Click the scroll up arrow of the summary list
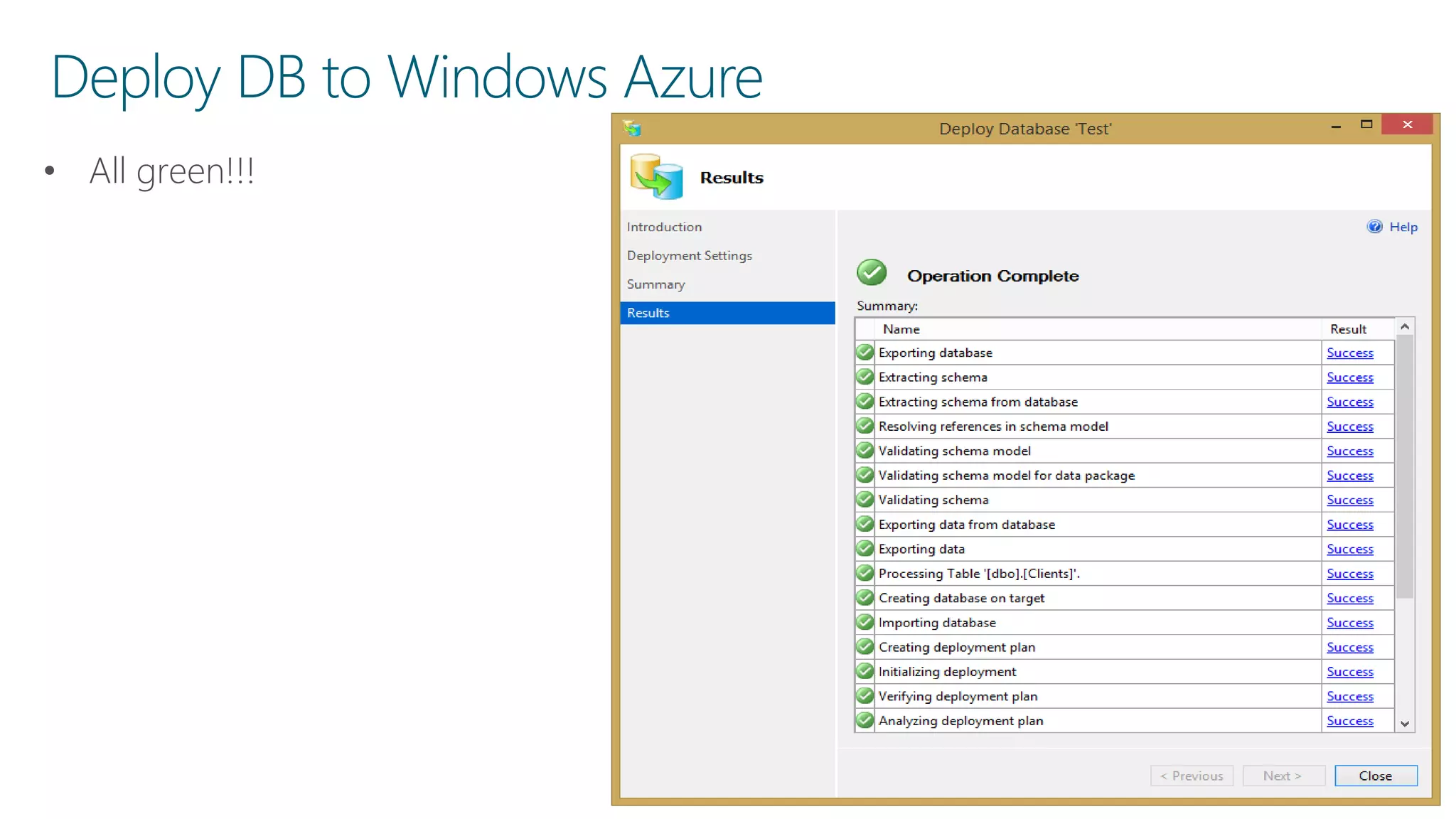Viewport: 1456px width, 819px height. click(x=1404, y=326)
